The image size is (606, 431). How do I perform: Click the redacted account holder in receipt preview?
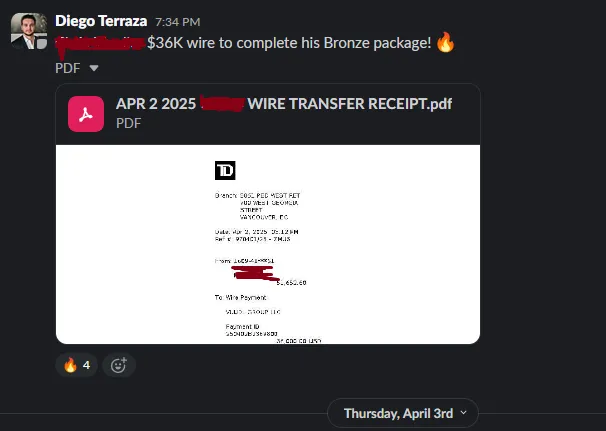click(x=255, y=273)
